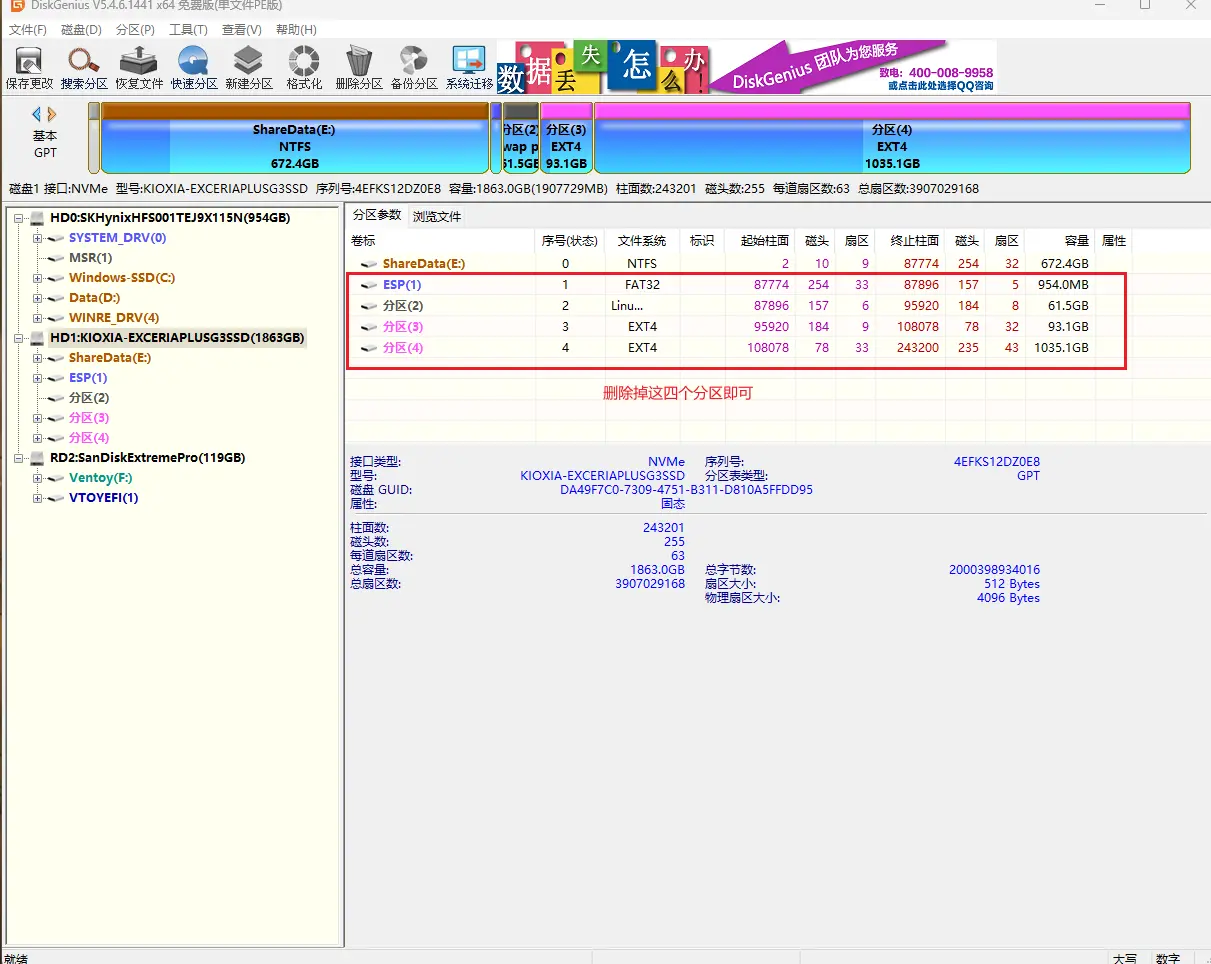Collapse the HD1:KIOXIA disk node

point(19,338)
